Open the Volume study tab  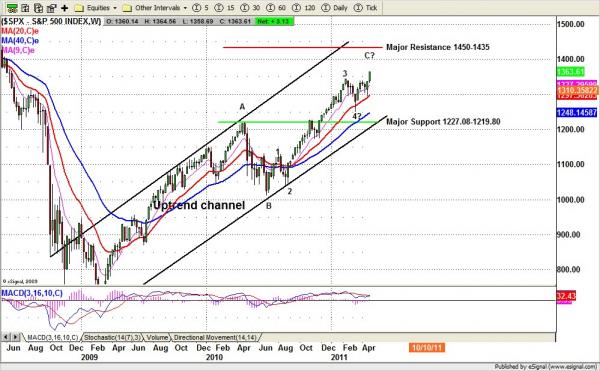[157, 337]
